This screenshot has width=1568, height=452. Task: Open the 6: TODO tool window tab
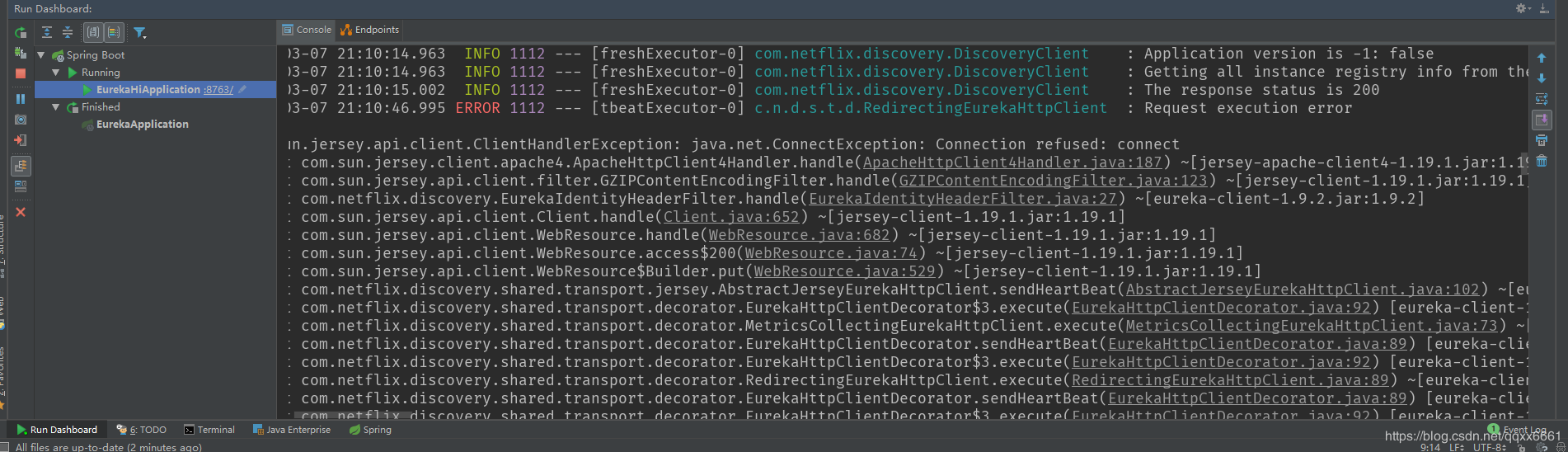pos(142,430)
